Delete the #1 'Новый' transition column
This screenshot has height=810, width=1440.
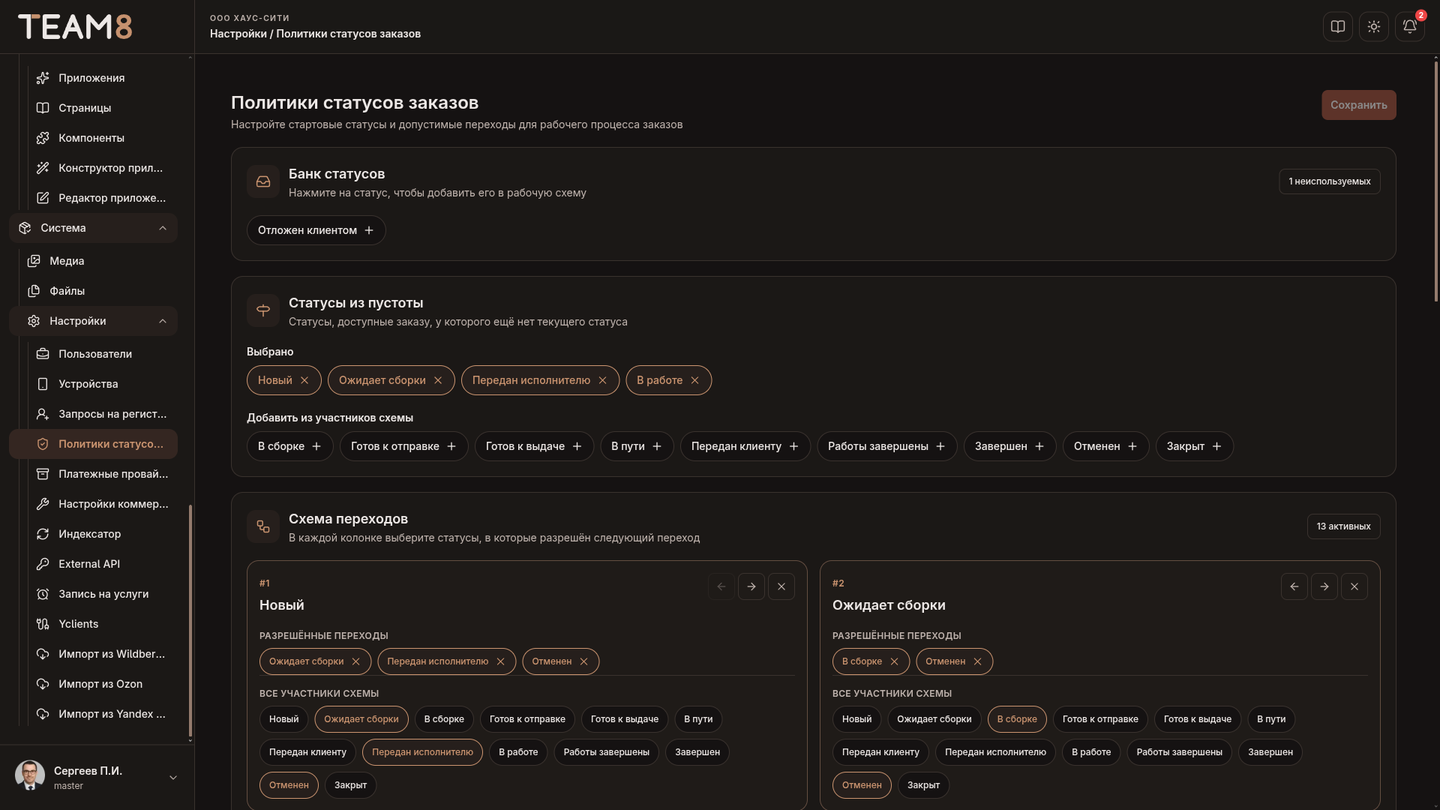coord(782,587)
